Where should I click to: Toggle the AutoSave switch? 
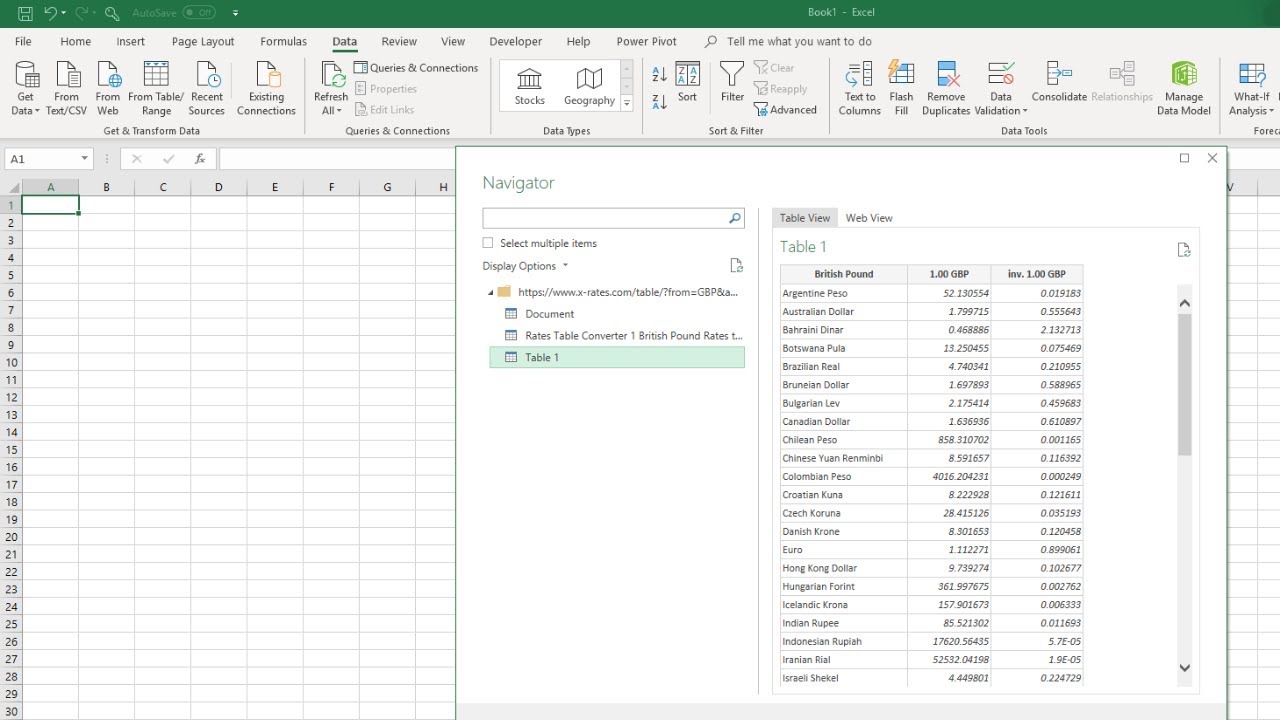(x=199, y=13)
